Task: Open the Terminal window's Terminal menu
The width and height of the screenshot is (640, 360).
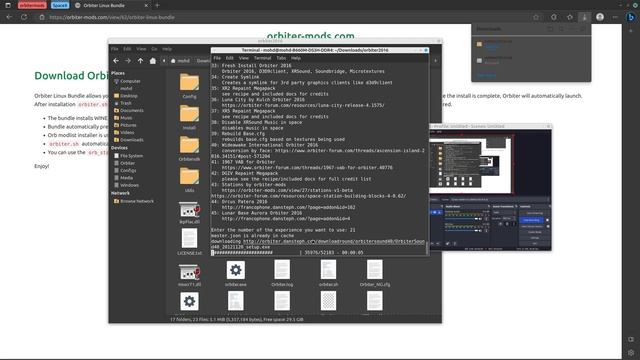Action: point(262,58)
